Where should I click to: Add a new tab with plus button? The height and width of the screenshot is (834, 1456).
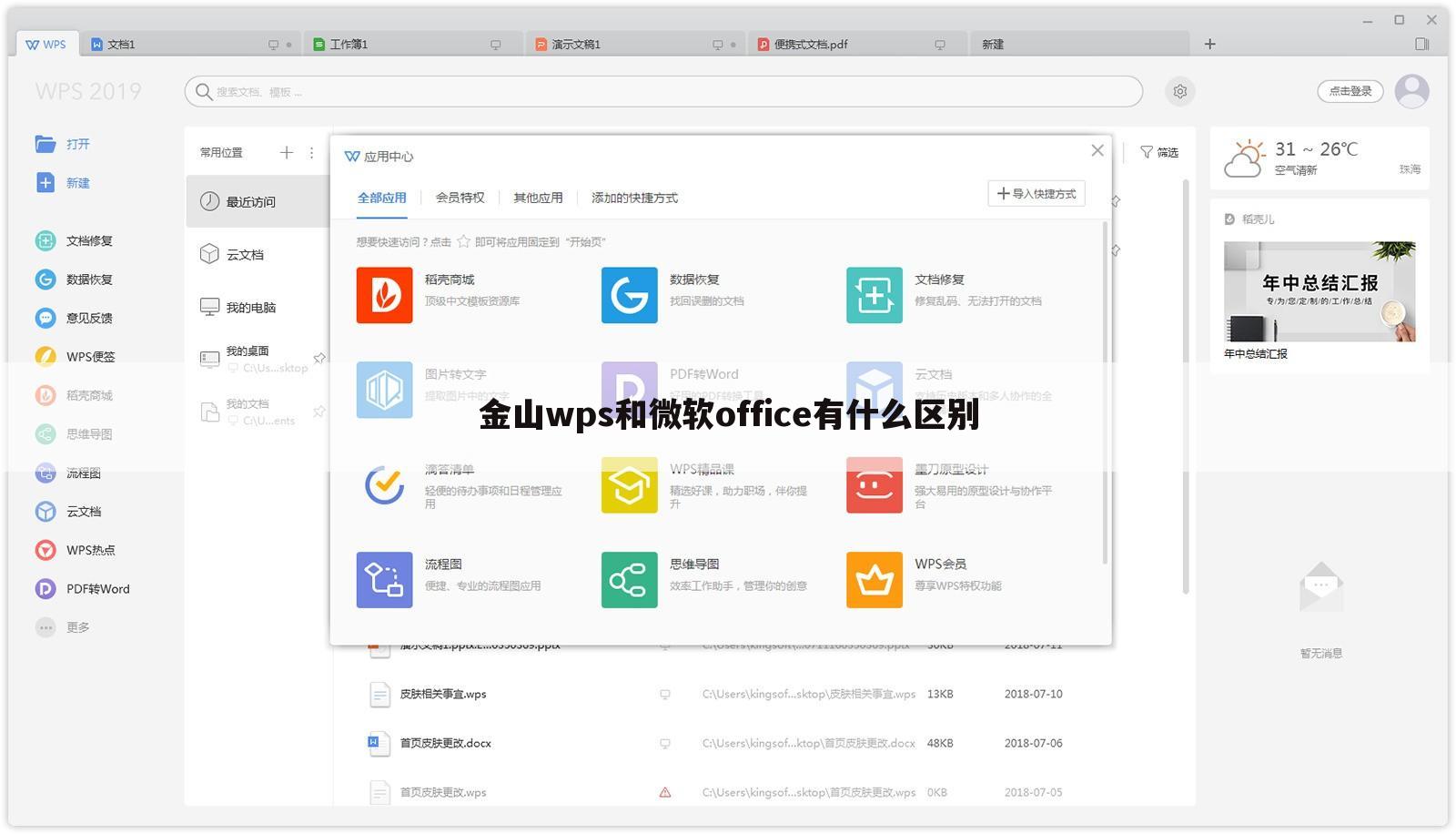pos(1209,44)
